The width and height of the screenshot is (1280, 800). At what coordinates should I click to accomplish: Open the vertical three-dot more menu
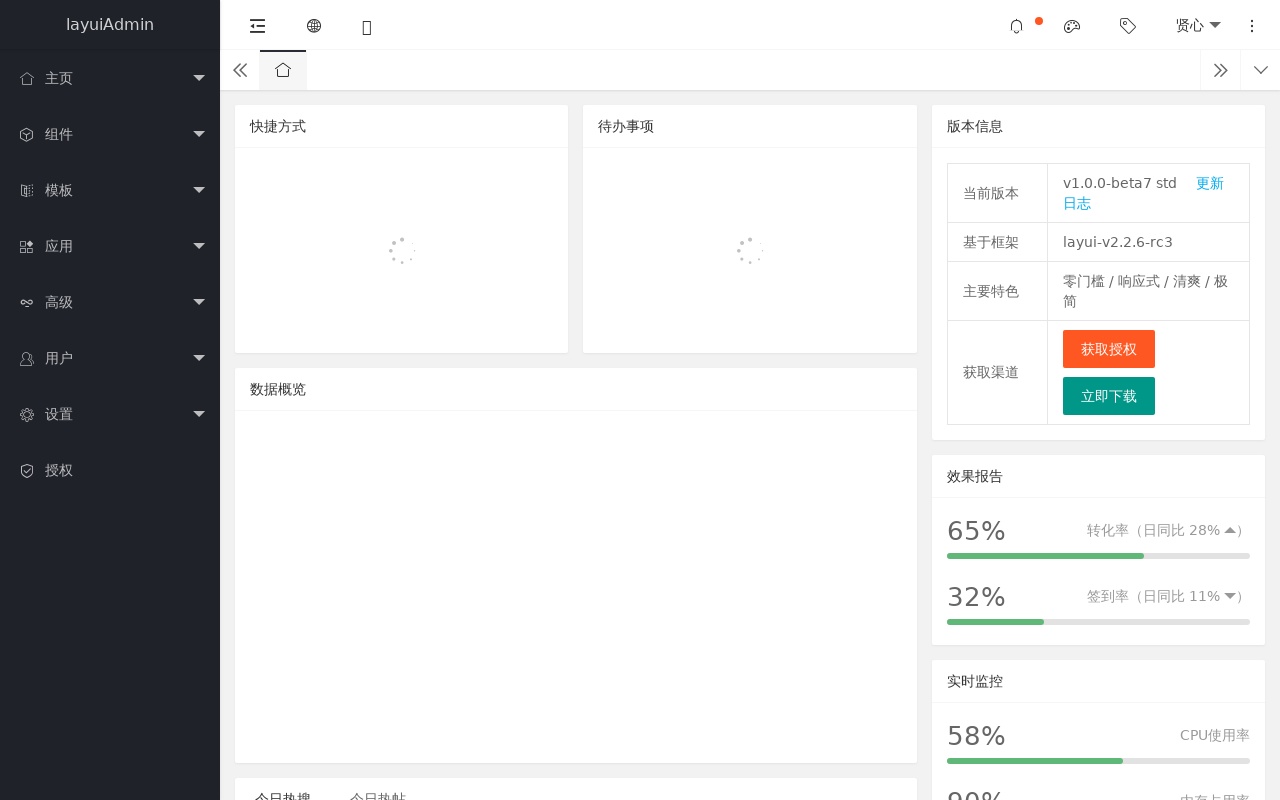(1252, 26)
